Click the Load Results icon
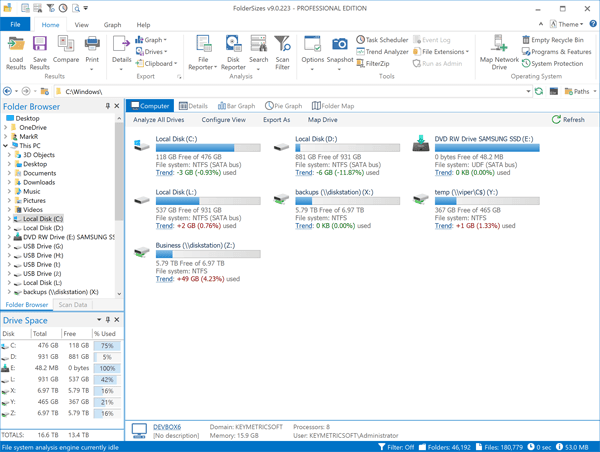This screenshot has width=600, height=452. point(16,44)
